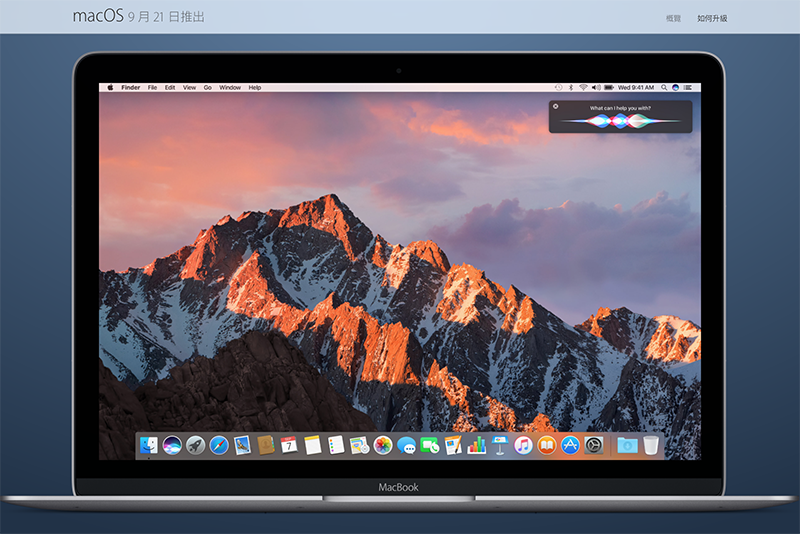Viewport: 800px width, 534px height.
Task: Launch Siri from the dock
Action: [x=172, y=445]
